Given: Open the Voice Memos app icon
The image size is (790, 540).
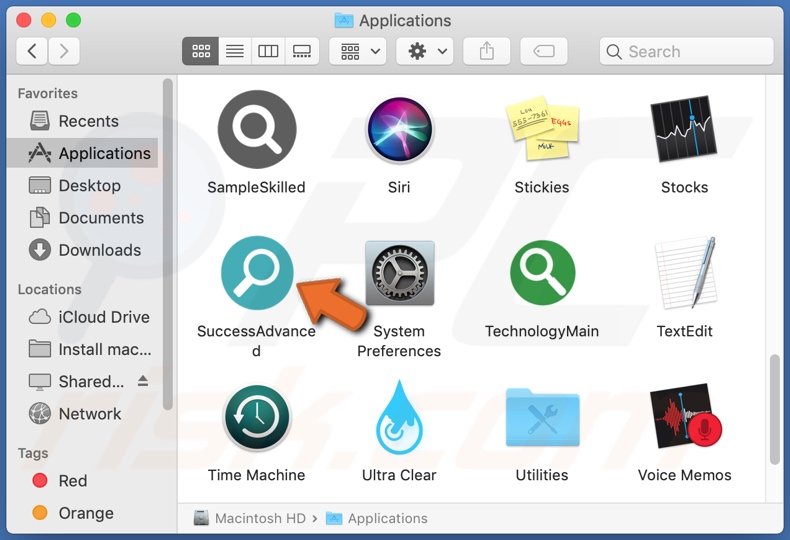Looking at the screenshot, I should click(x=685, y=416).
